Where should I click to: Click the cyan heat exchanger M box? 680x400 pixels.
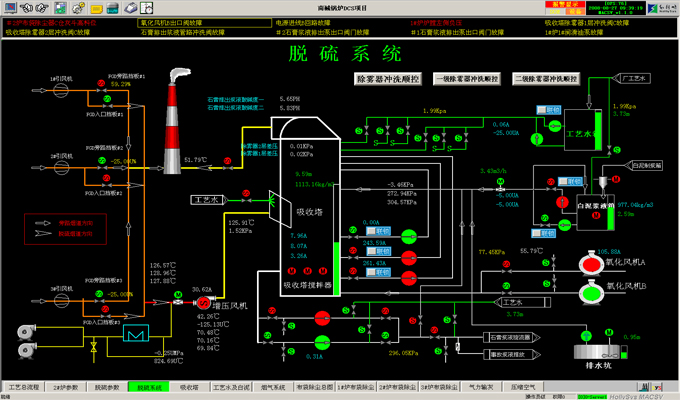(136, 334)
